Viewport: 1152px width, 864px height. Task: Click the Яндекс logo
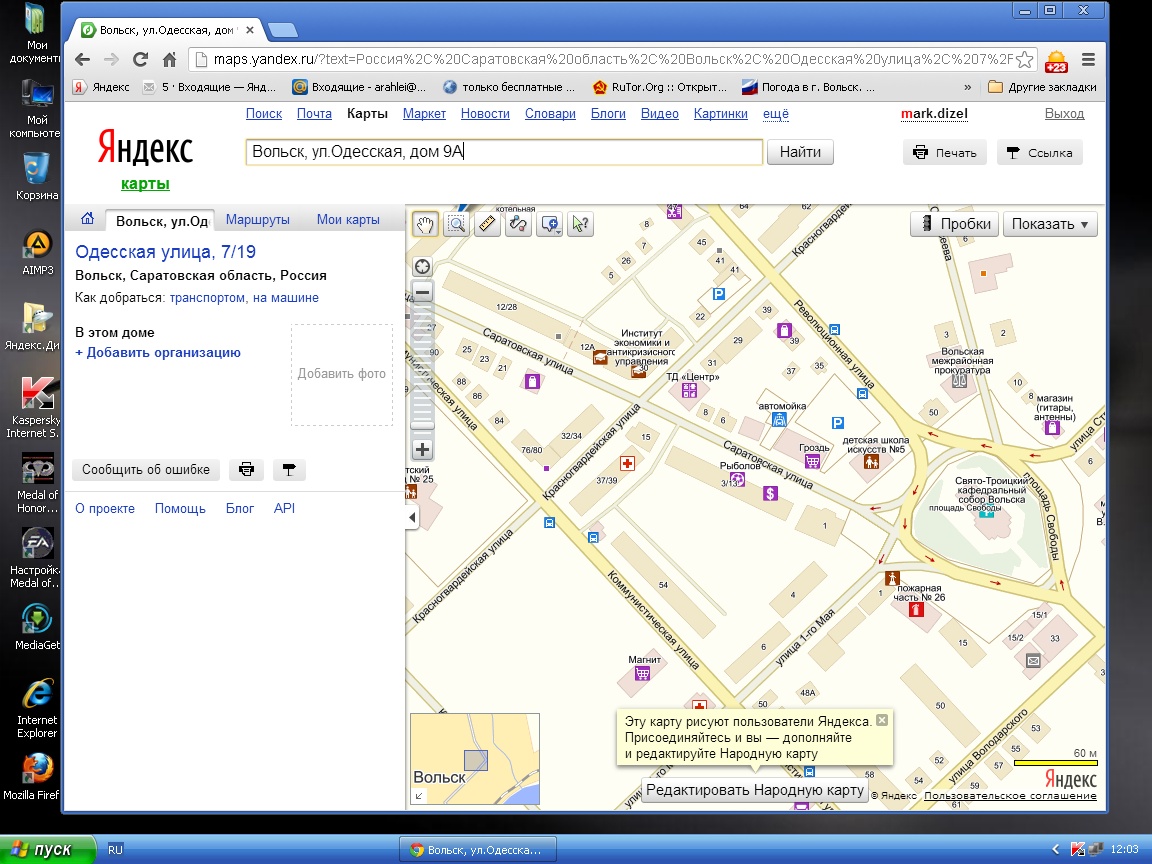145,148
